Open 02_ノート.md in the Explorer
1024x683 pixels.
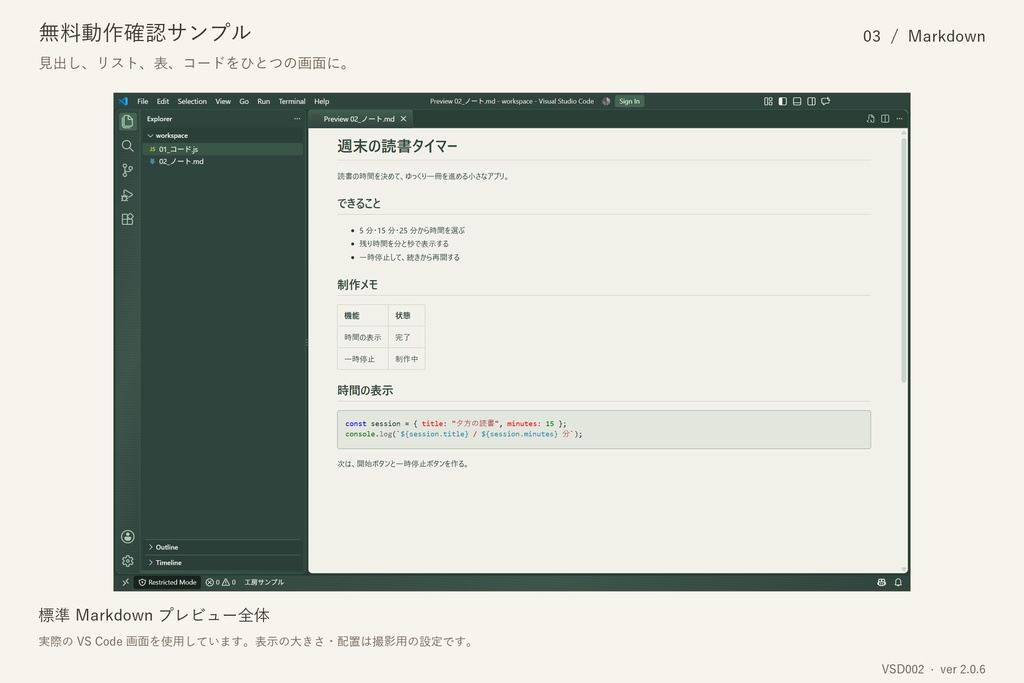point(223,161)
